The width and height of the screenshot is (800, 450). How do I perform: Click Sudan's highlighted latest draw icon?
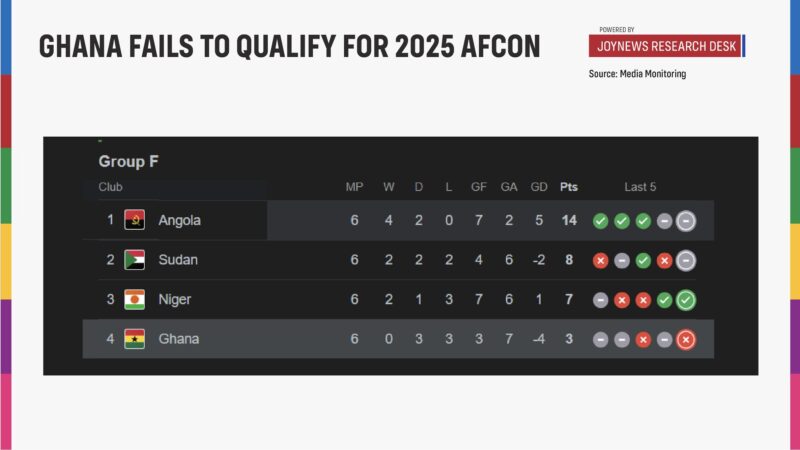pyautogui.click(x=686, y=261)
